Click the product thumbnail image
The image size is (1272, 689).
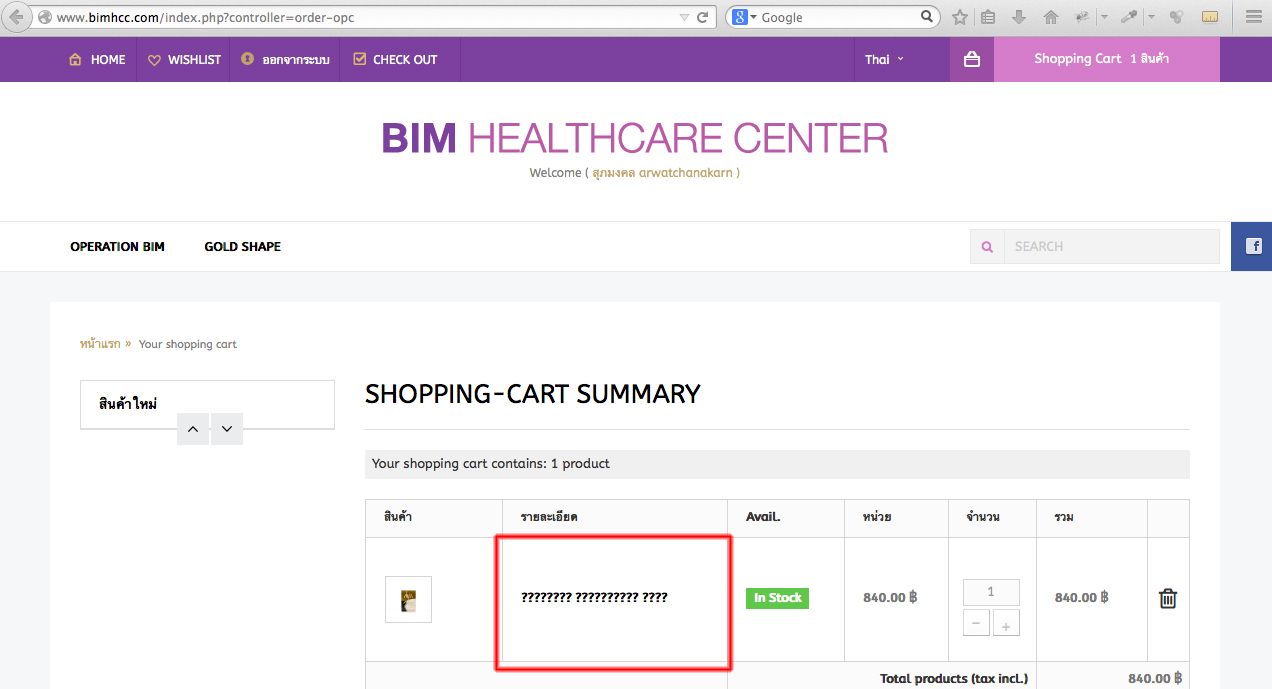pyautogui.click(x=408, y=599)
